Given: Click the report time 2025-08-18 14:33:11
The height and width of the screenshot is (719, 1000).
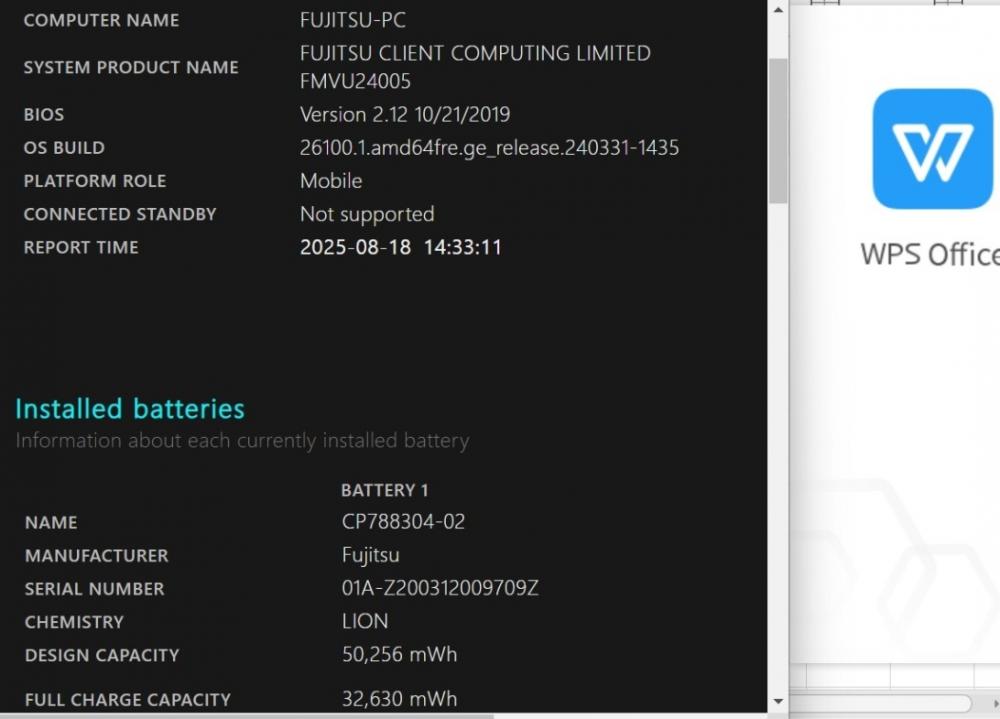Looking at the screenshot, I should (401, 247).
